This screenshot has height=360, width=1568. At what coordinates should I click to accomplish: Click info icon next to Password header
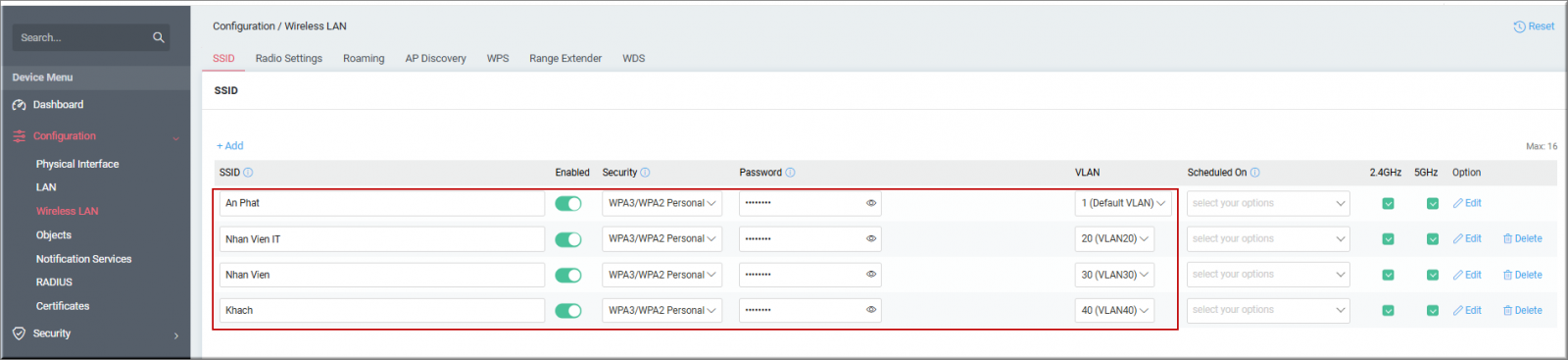tap(790, 173)
